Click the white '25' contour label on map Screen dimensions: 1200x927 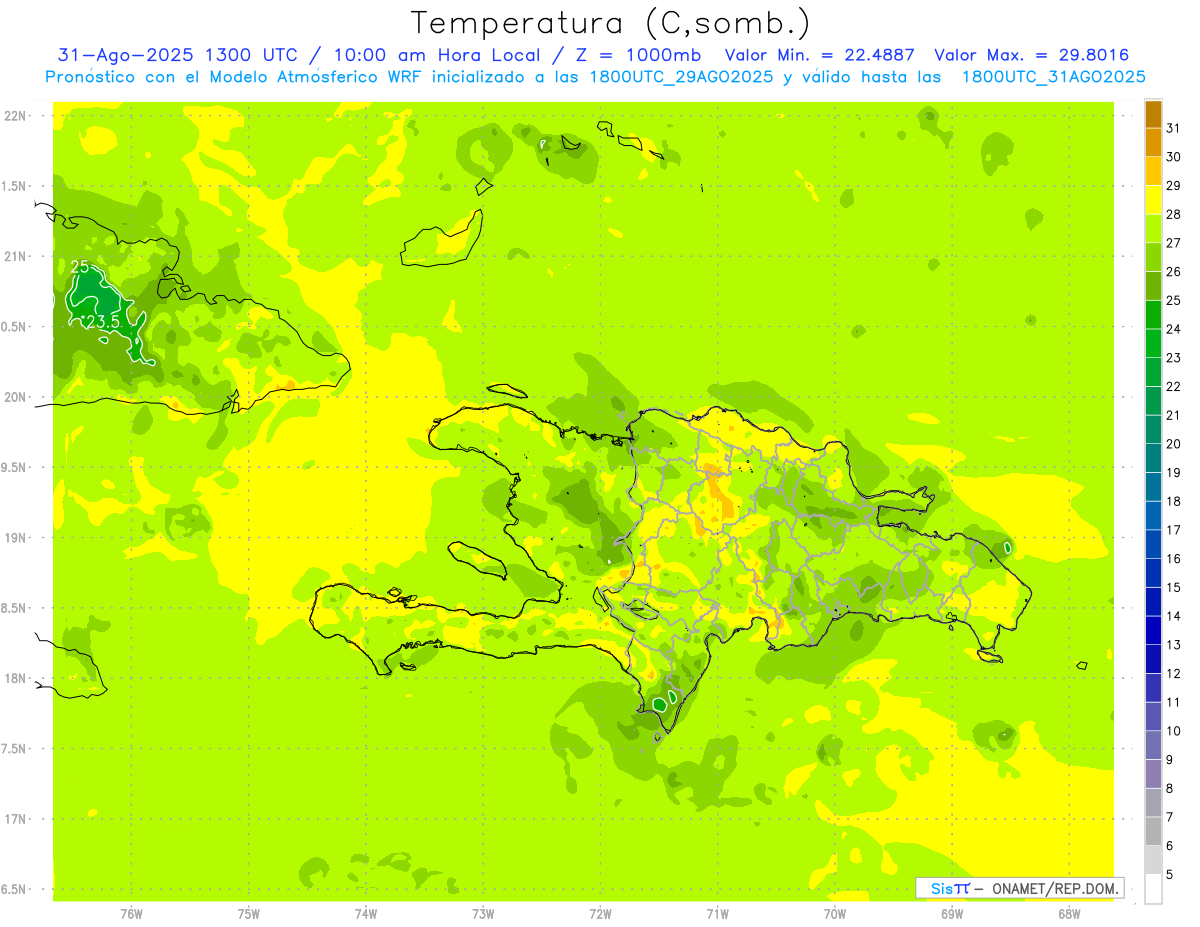[80, 267]
